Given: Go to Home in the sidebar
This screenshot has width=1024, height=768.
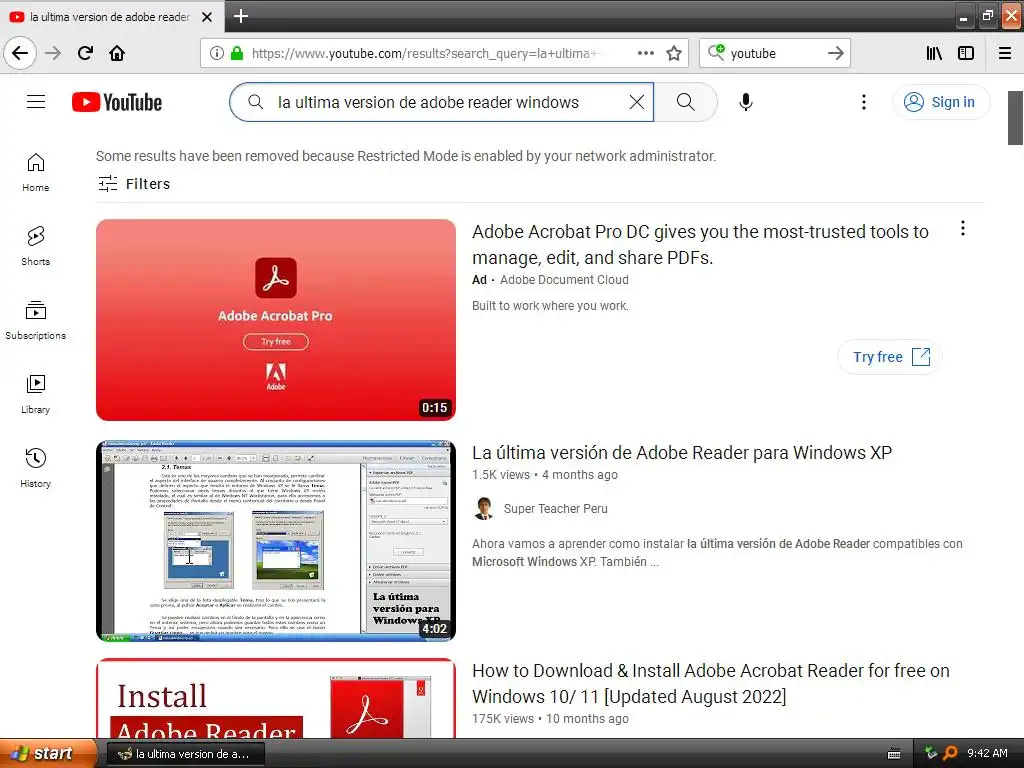Looking at the screenshot, I should coord(35,172).
